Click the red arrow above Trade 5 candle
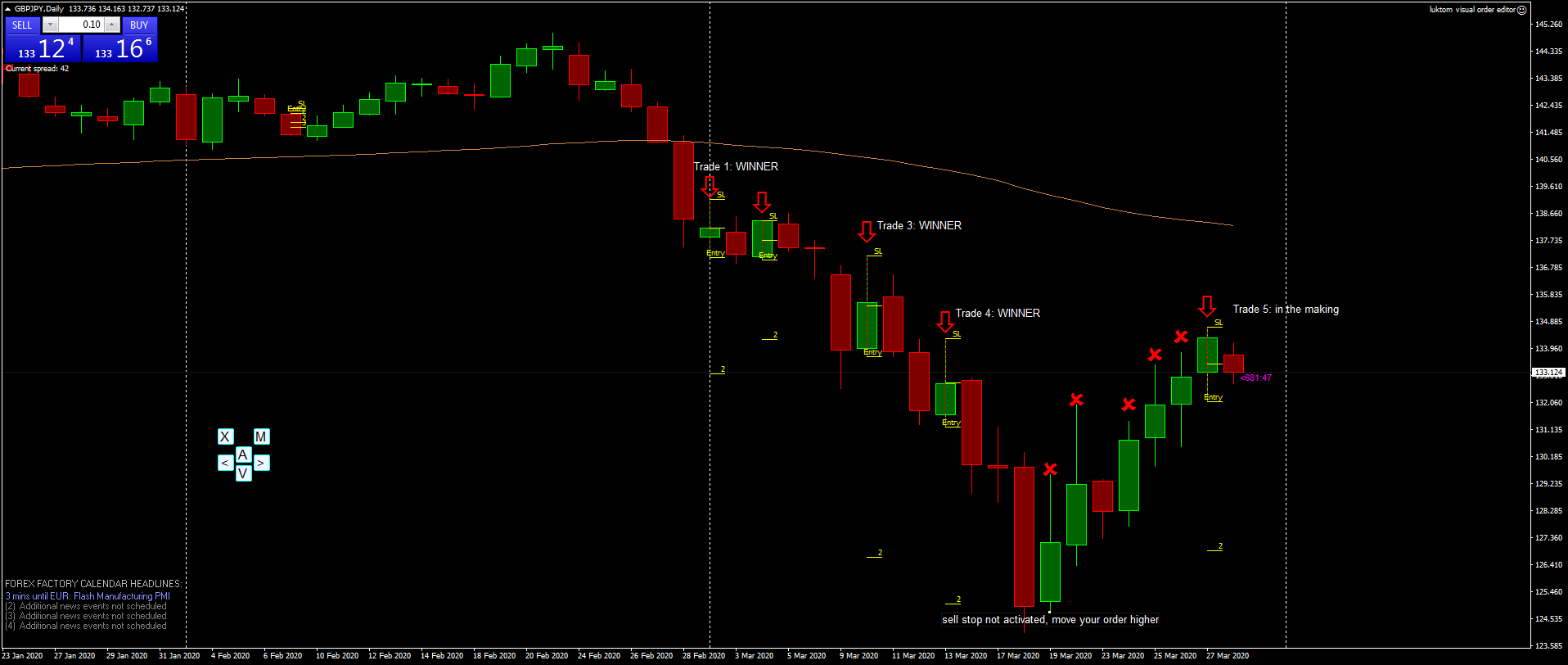Image resolution: width=1568 pixels, height=665 pixels. pyautogui.click(x=1207, y=306)
